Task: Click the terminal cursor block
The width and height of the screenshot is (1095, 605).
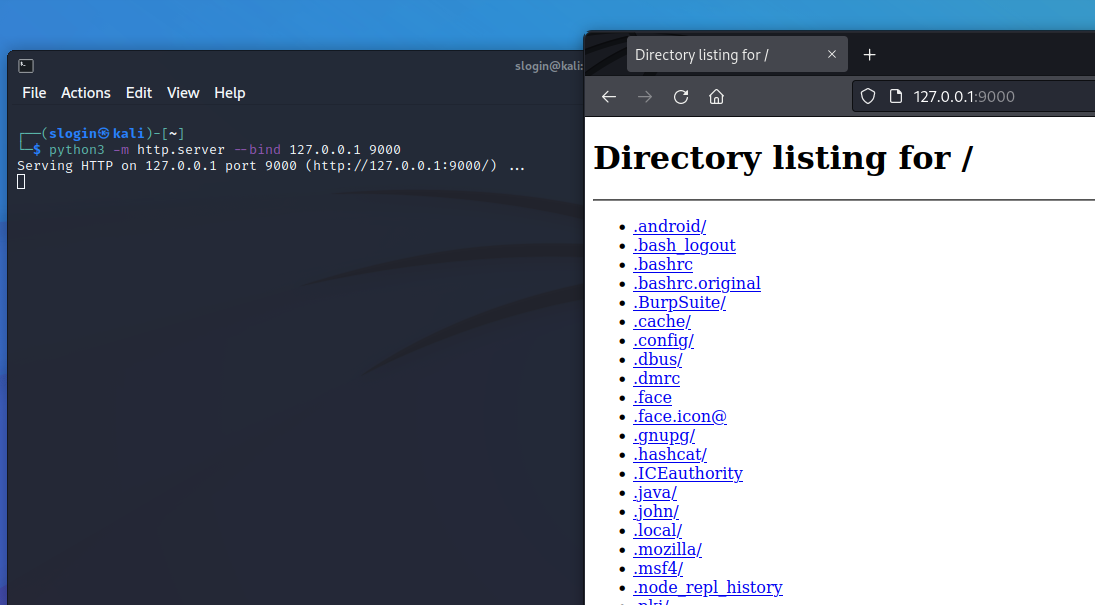Action: tap(21, 182)
